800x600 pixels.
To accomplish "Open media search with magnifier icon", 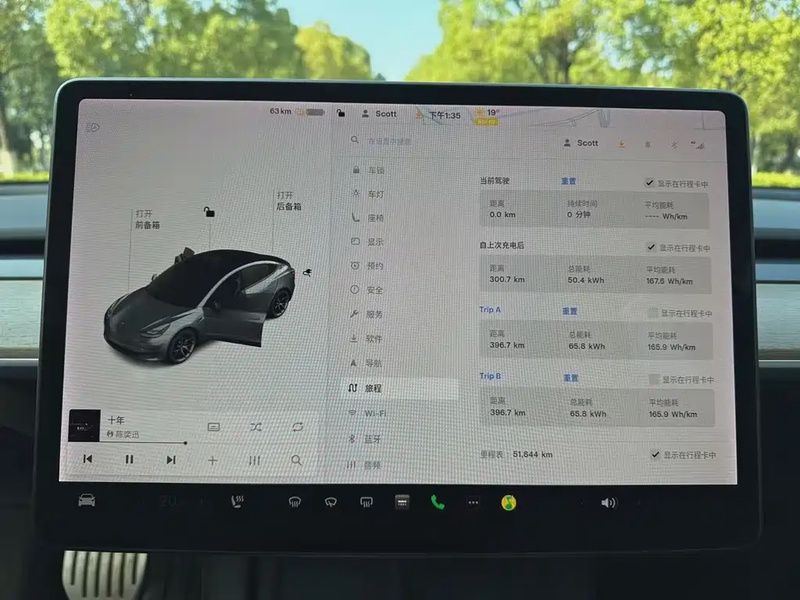I will [296, 460].
